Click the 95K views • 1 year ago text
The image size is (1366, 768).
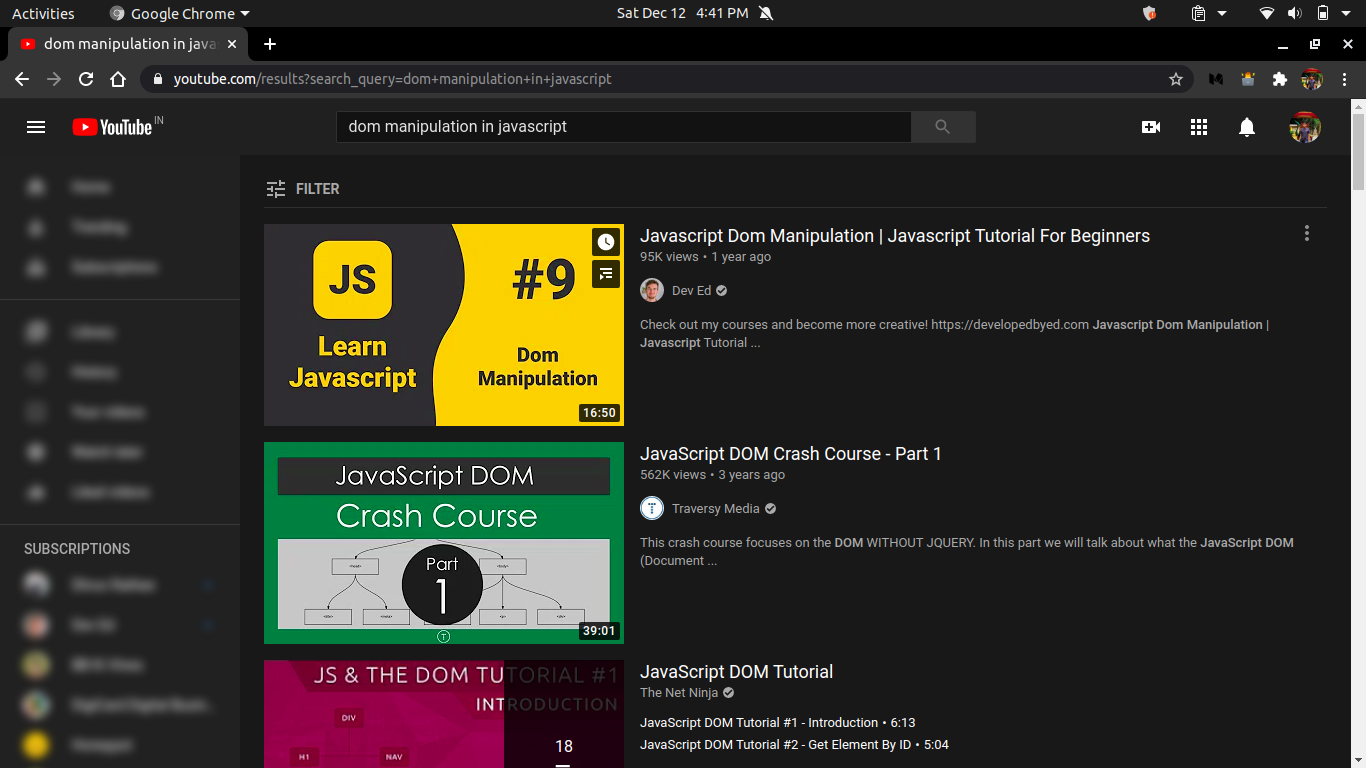705,257
